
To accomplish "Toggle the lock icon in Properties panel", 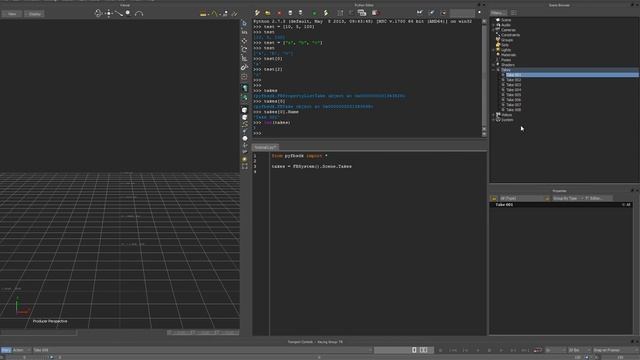I will (493, 198).
